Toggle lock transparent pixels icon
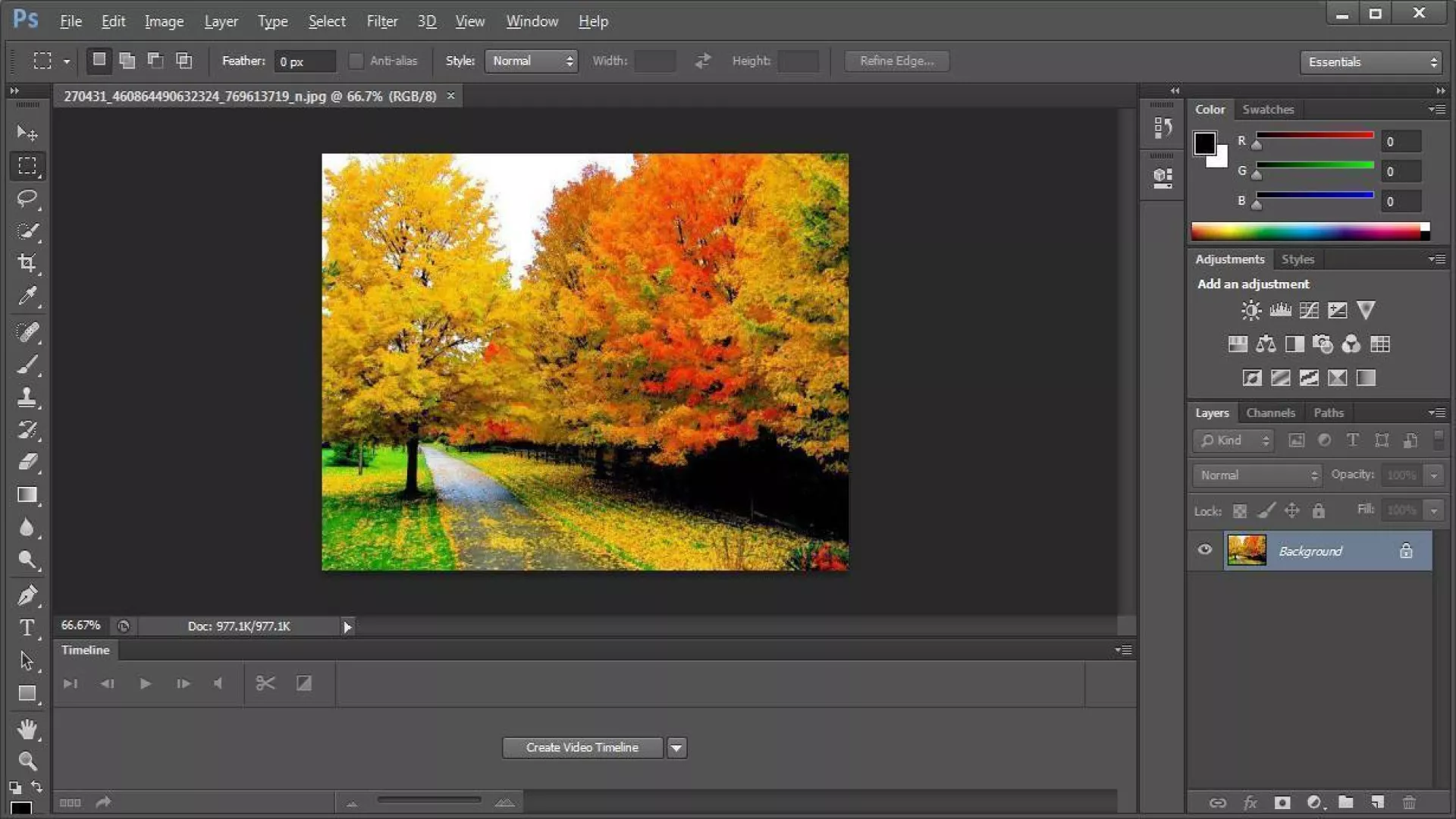 [1240, 511]
